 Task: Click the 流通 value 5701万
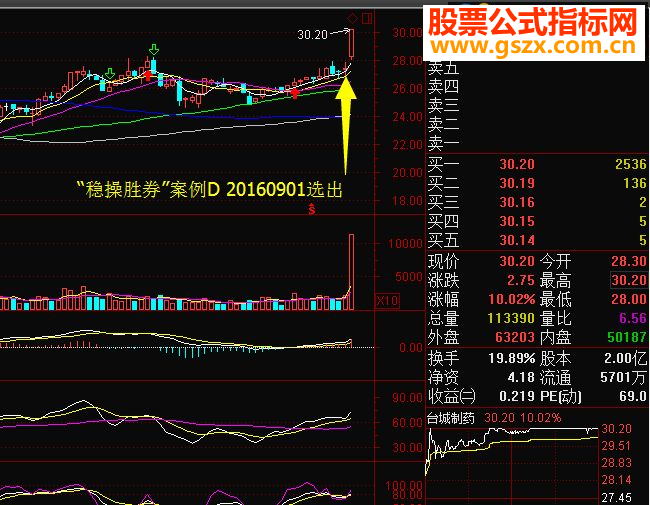pos(623,378)
